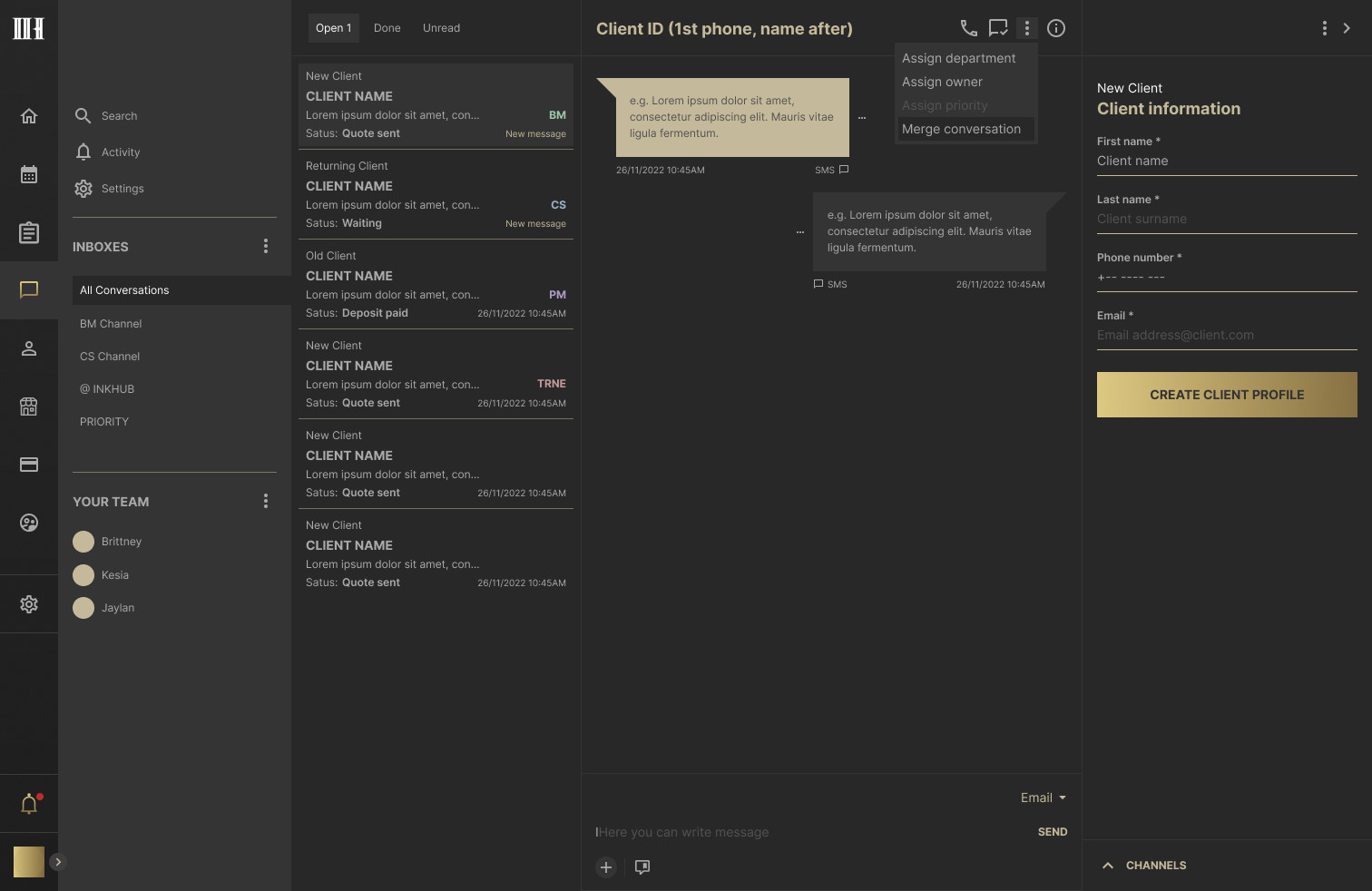
Task: Click the Phone number input field
Action: pos(1227,278)
